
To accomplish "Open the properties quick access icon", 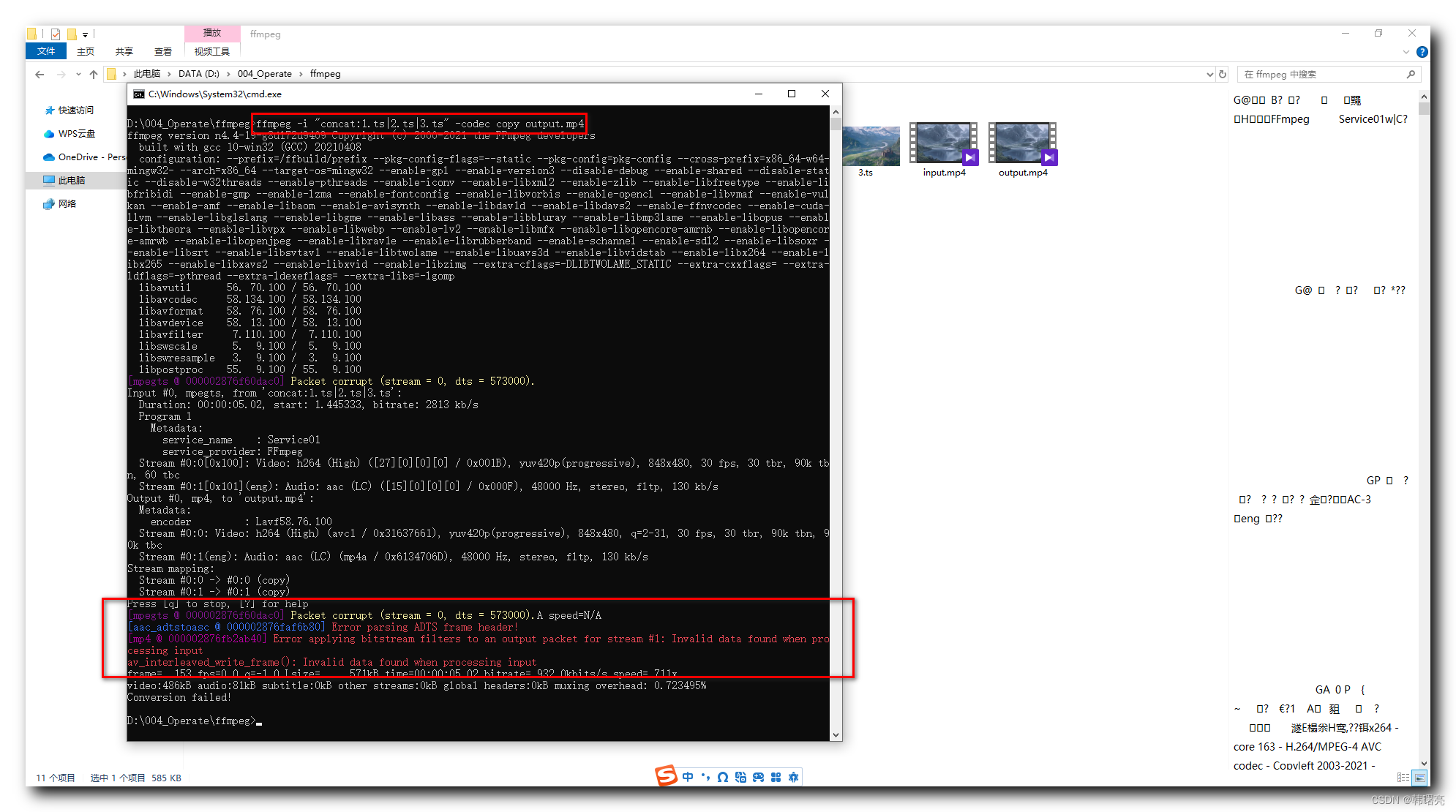I will click(56, 34).
